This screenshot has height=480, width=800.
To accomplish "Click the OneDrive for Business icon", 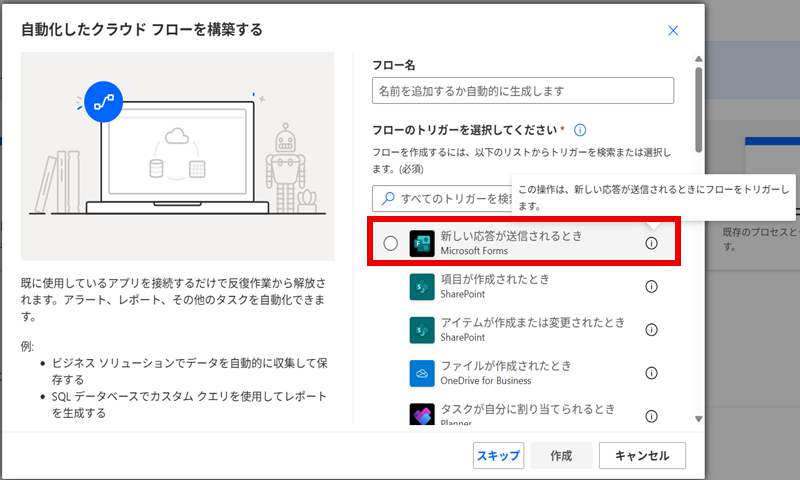I will pos(420,373).
